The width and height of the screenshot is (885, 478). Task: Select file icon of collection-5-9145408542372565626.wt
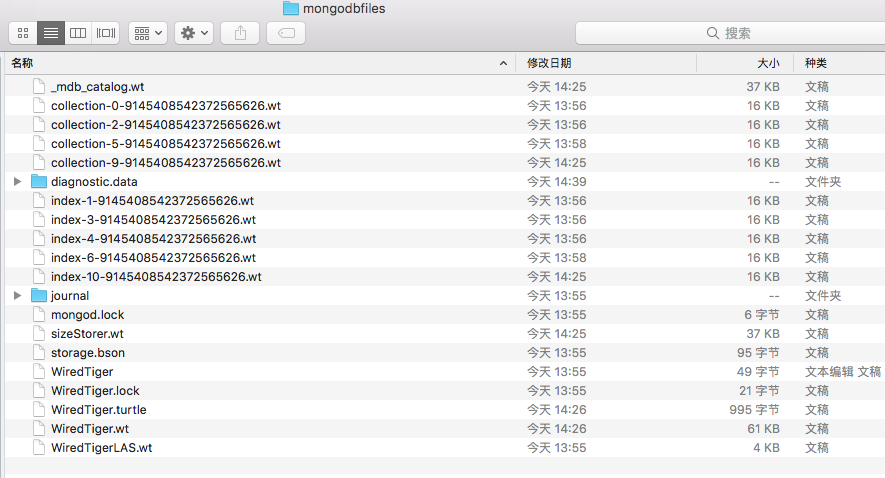click(39, 144)
